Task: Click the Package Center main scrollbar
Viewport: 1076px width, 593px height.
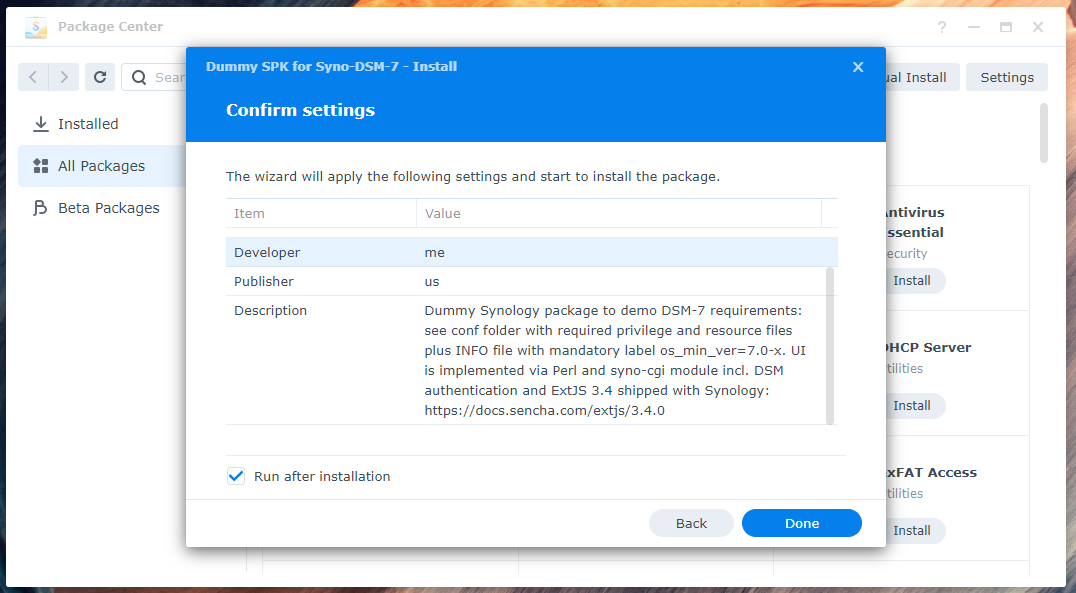Action: (x=1044, y=133)
